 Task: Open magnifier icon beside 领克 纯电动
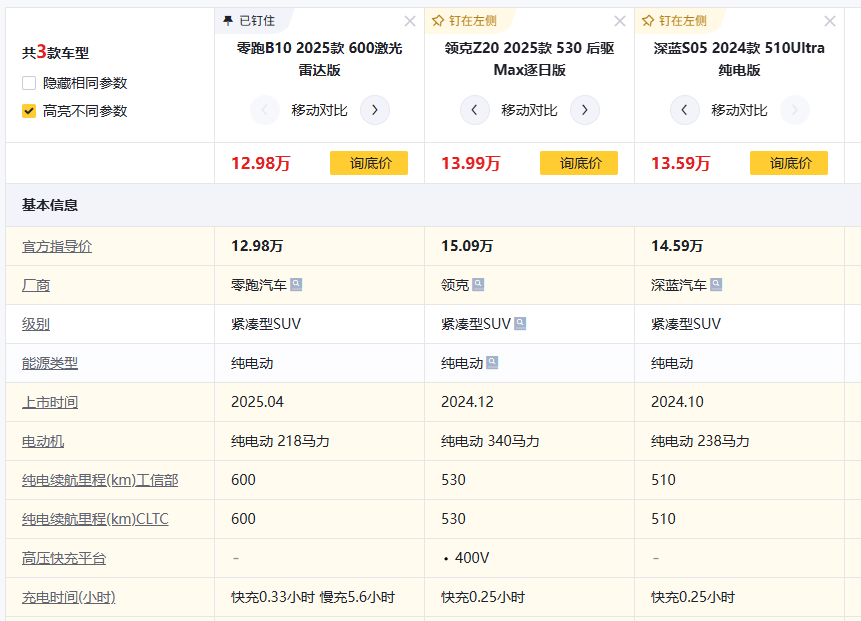pyautogui.click(x=492, y=362)
